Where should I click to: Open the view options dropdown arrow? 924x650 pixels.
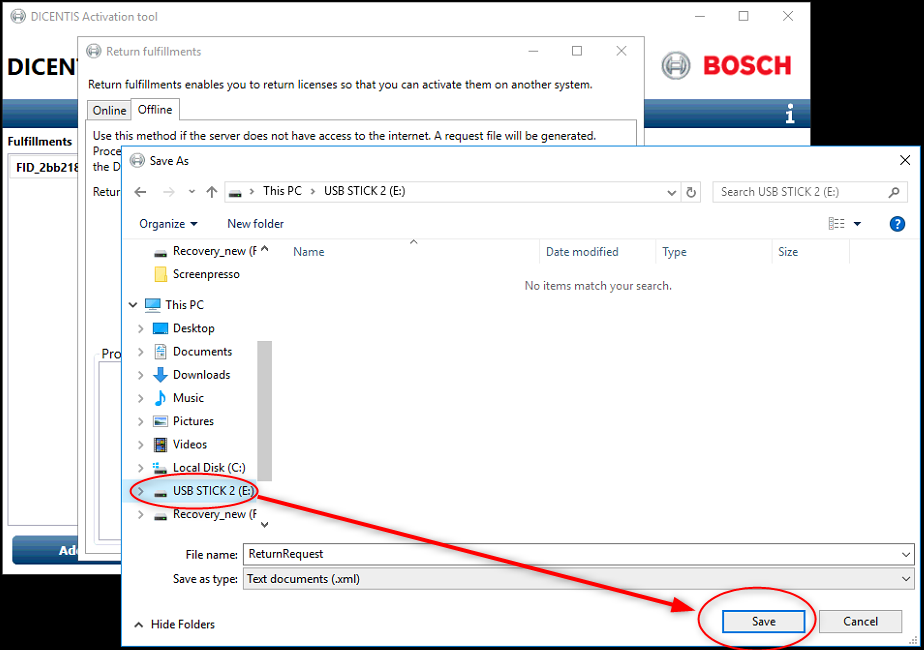click(x=857, y=224)
